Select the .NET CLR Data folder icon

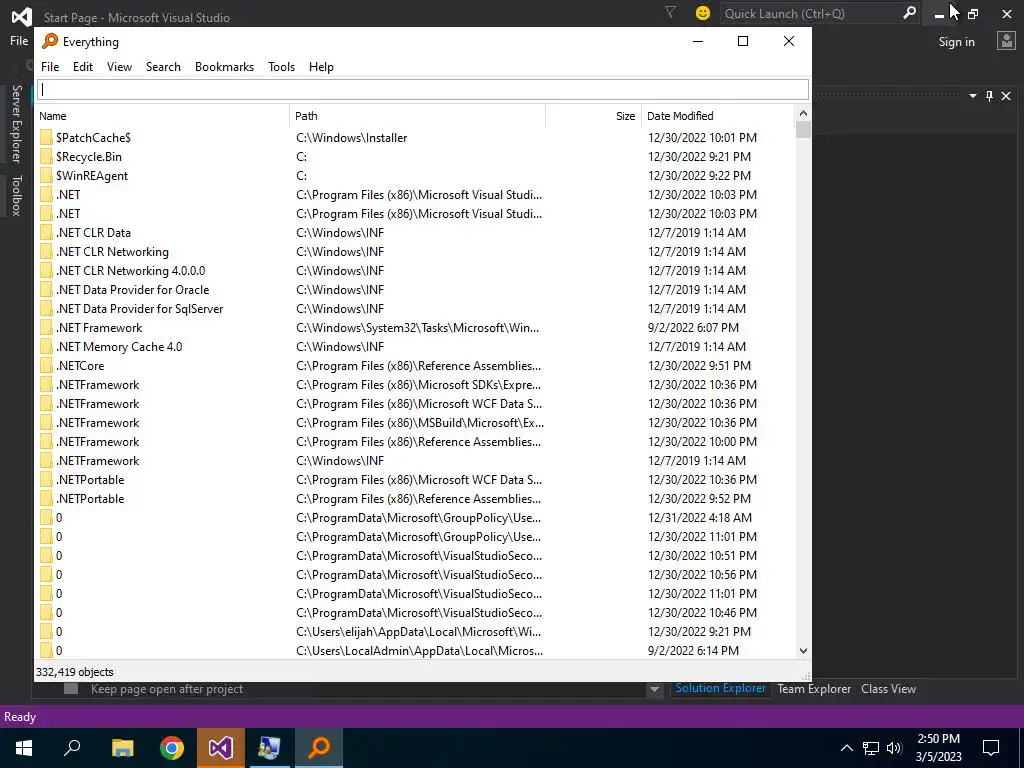coord(46,232)
